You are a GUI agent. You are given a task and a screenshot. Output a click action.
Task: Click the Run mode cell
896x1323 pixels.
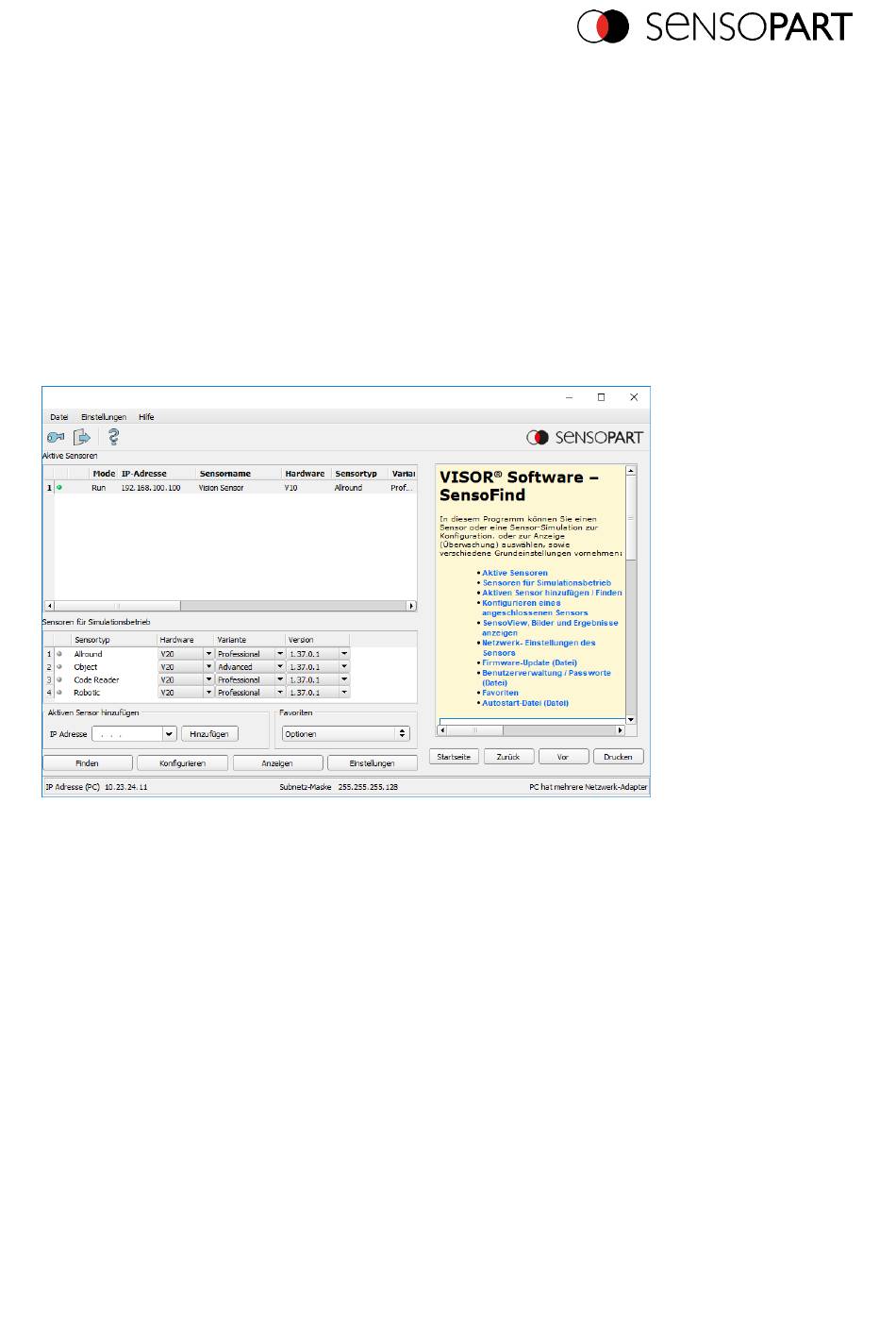coord(98,488)
